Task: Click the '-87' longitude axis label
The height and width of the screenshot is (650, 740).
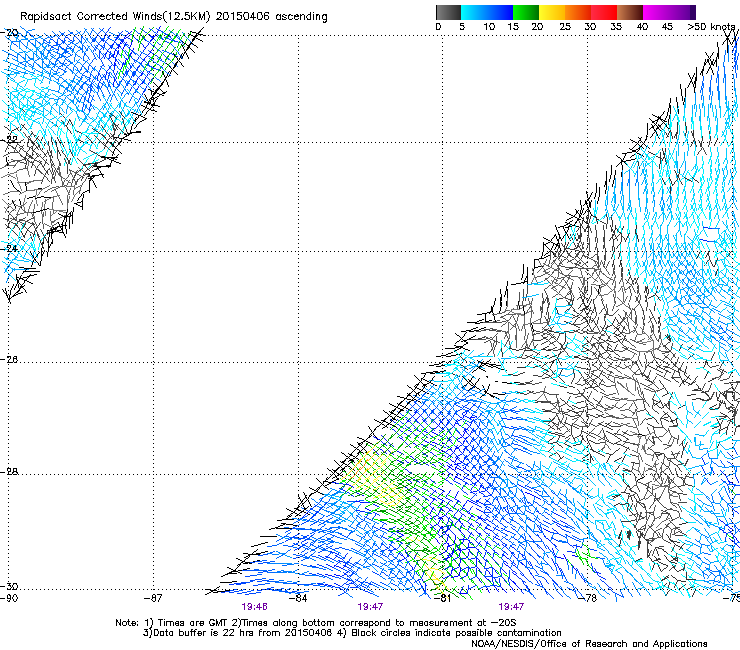Action: (x=153, y=598)
